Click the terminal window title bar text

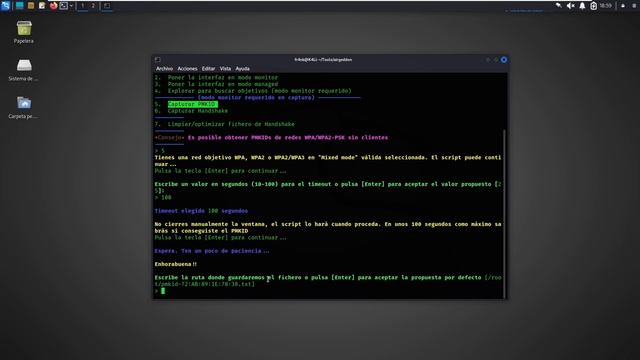tap(323, 60)
